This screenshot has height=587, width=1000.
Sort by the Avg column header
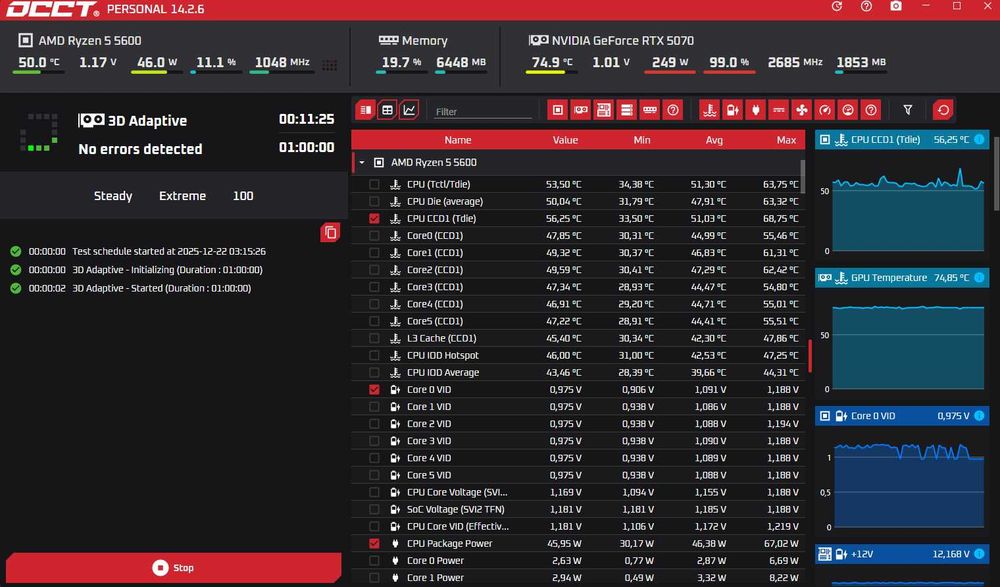click(x=714, y=140)
